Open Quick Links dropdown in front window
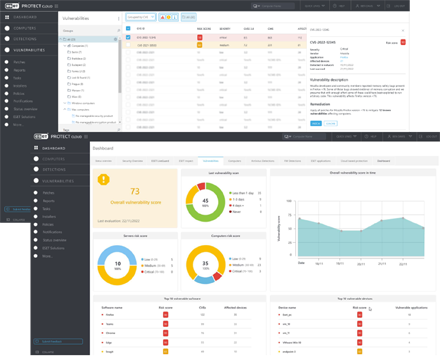This screenshot has width=440, height=363. pos(346,137)
